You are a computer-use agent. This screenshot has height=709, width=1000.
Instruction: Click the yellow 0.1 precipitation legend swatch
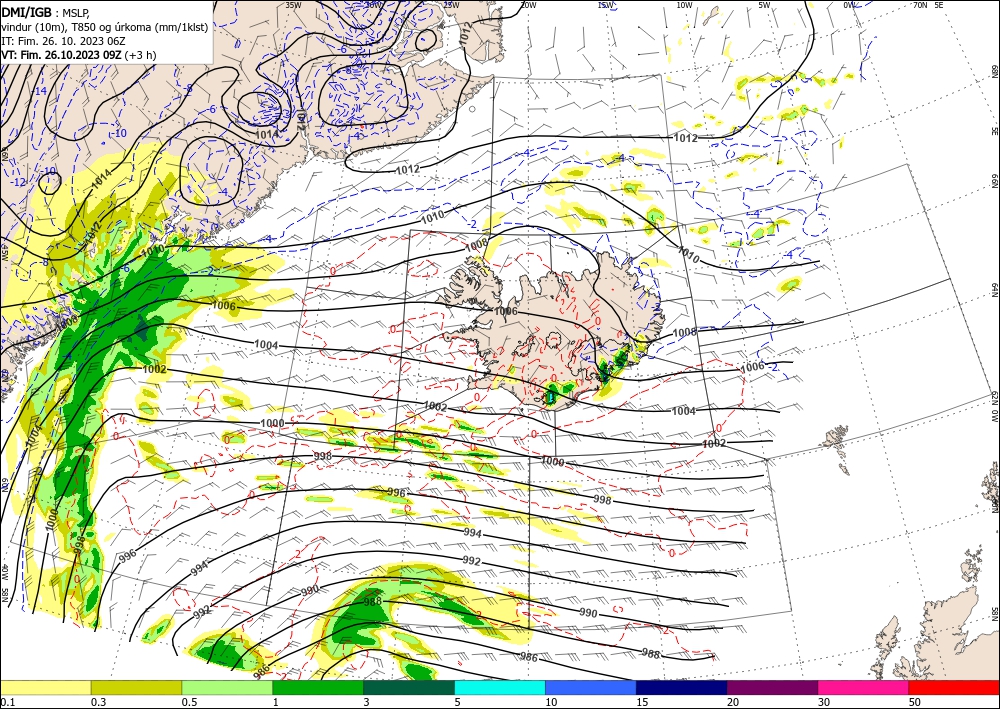(x=45, y=687)
